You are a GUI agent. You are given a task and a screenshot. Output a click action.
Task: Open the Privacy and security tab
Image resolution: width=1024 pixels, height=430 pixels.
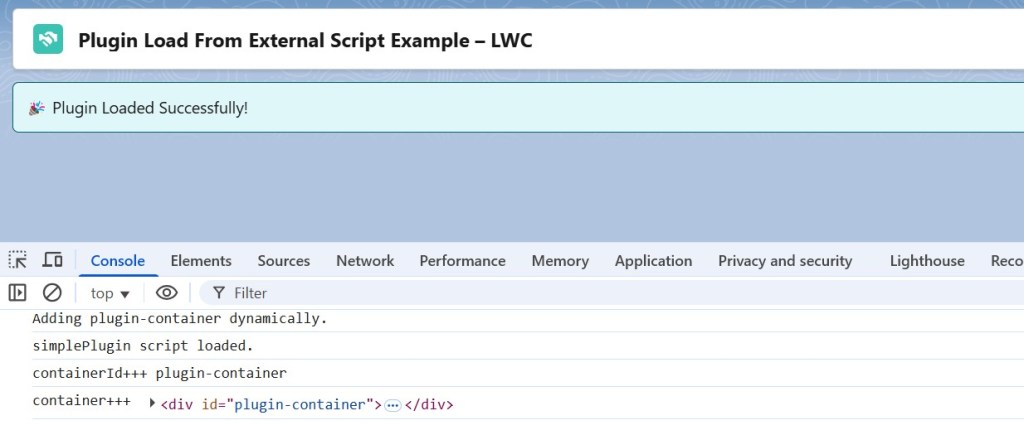(x=785, y=261)
